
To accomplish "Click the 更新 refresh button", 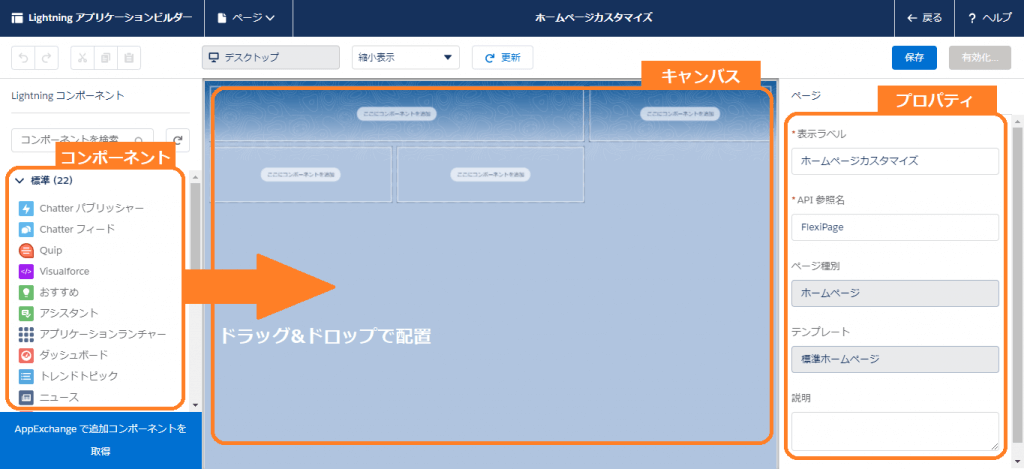I will (502, 57).
